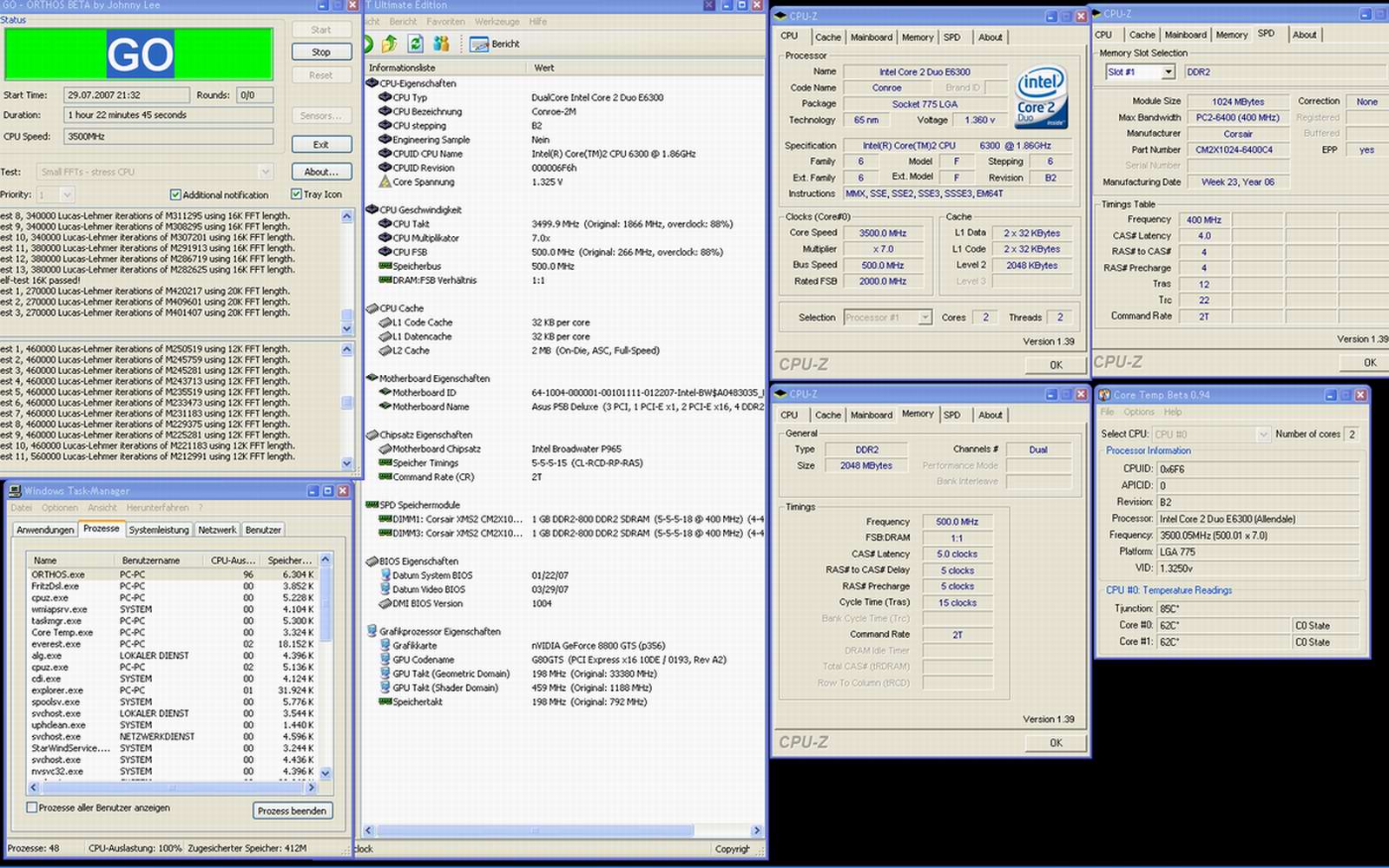Open the Mainboard tab in top CPU-Z window

coord(871,37)
